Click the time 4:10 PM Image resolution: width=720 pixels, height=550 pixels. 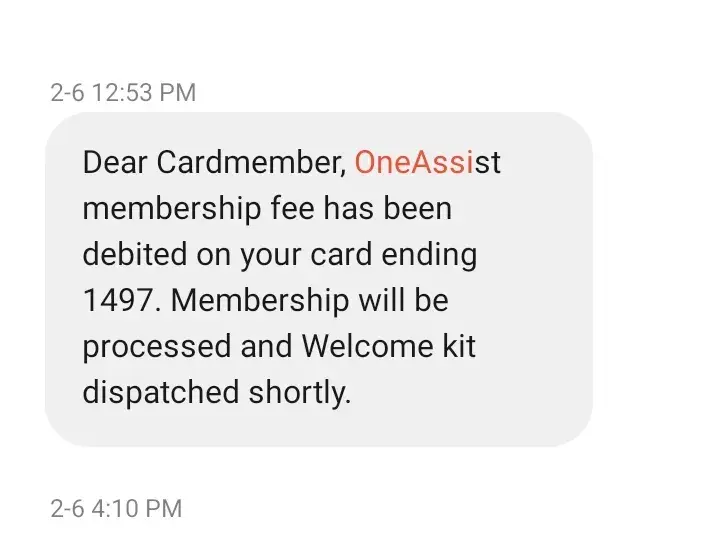tap(136, 508)
